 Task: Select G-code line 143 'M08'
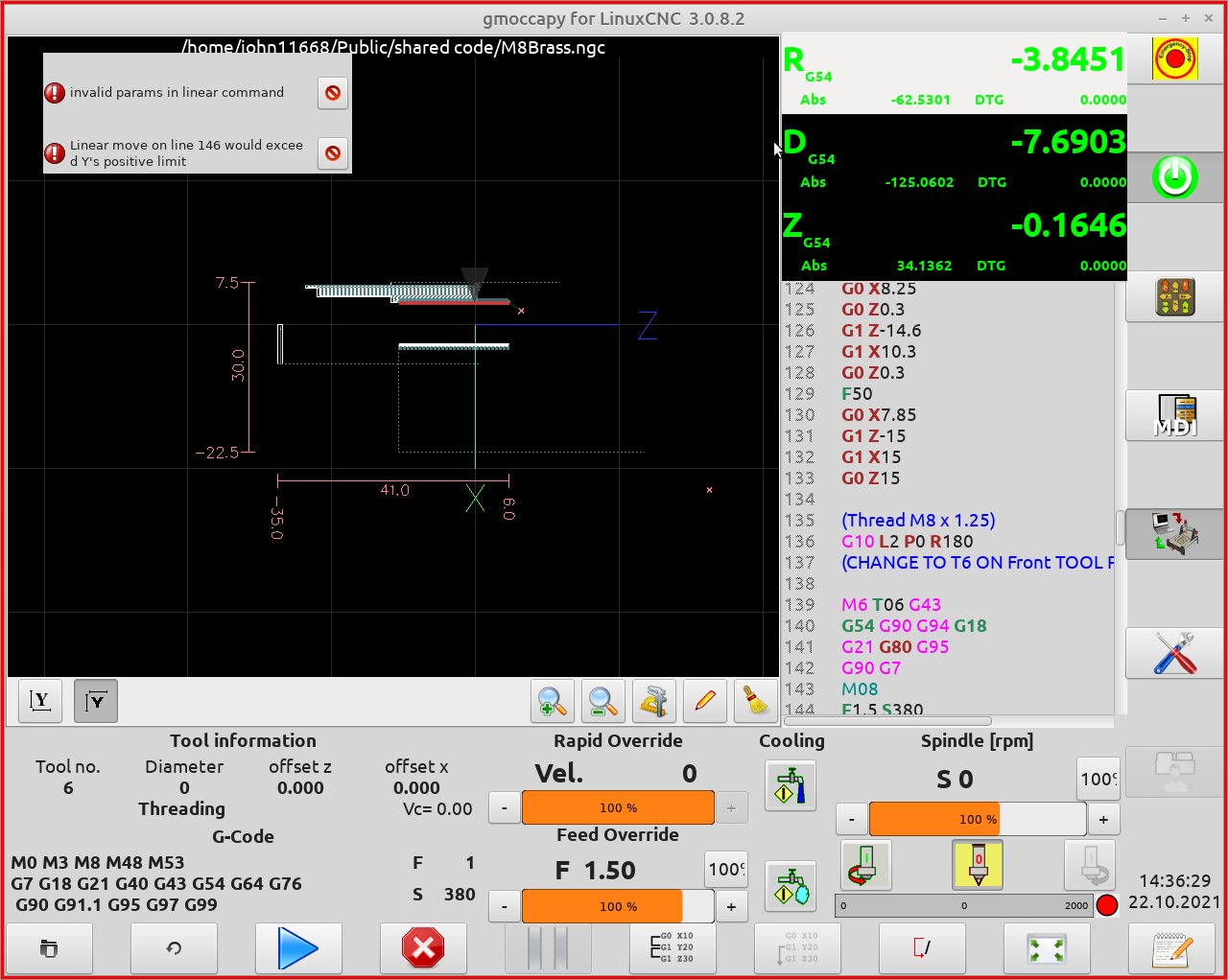[x=860, y=689]
